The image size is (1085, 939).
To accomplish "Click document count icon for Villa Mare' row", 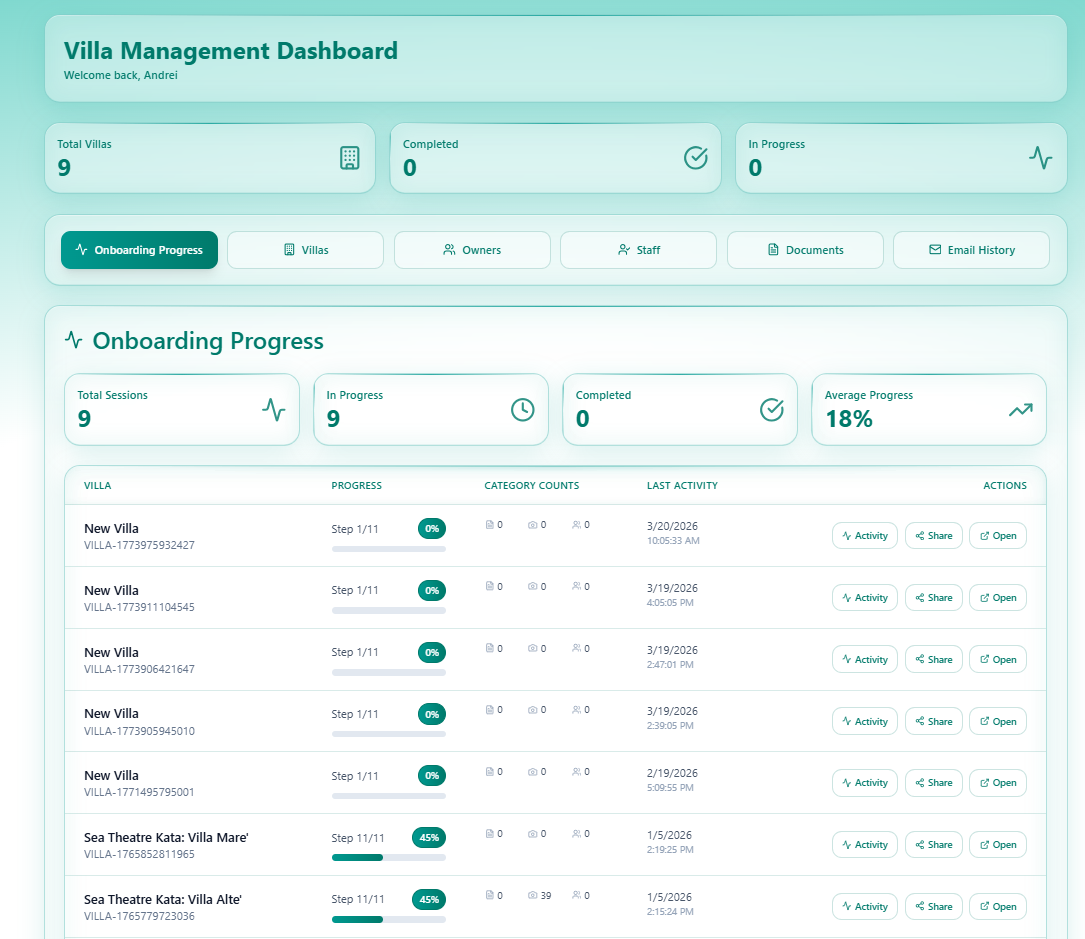I will click(x=490, y=834).
